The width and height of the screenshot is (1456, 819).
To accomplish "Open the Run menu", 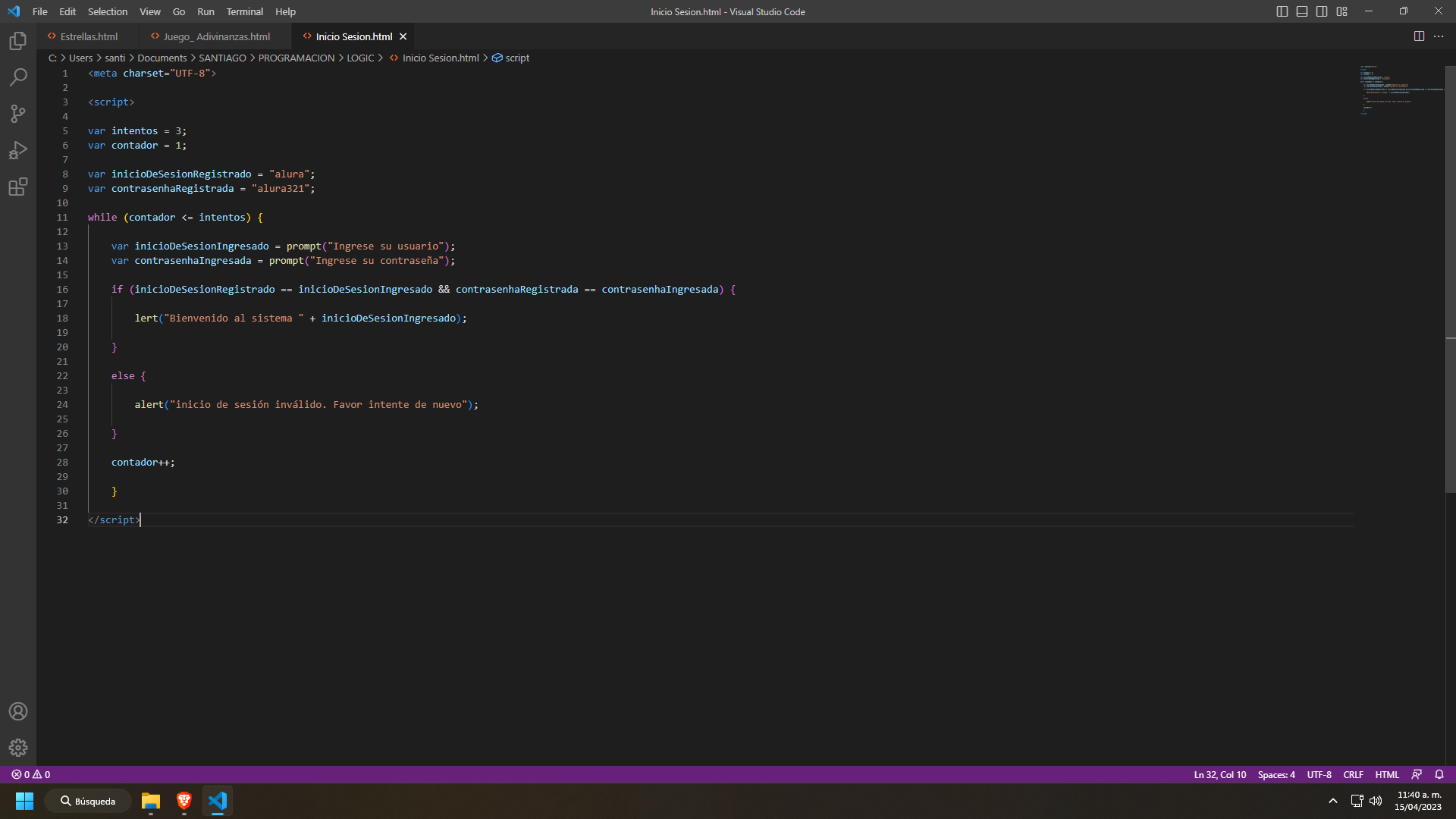I will click(x=206, y=11).
